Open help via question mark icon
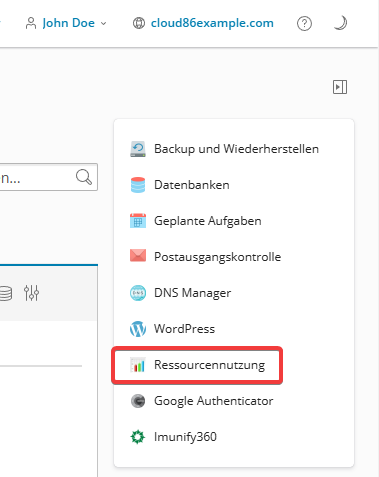 [x=304, y=23]
